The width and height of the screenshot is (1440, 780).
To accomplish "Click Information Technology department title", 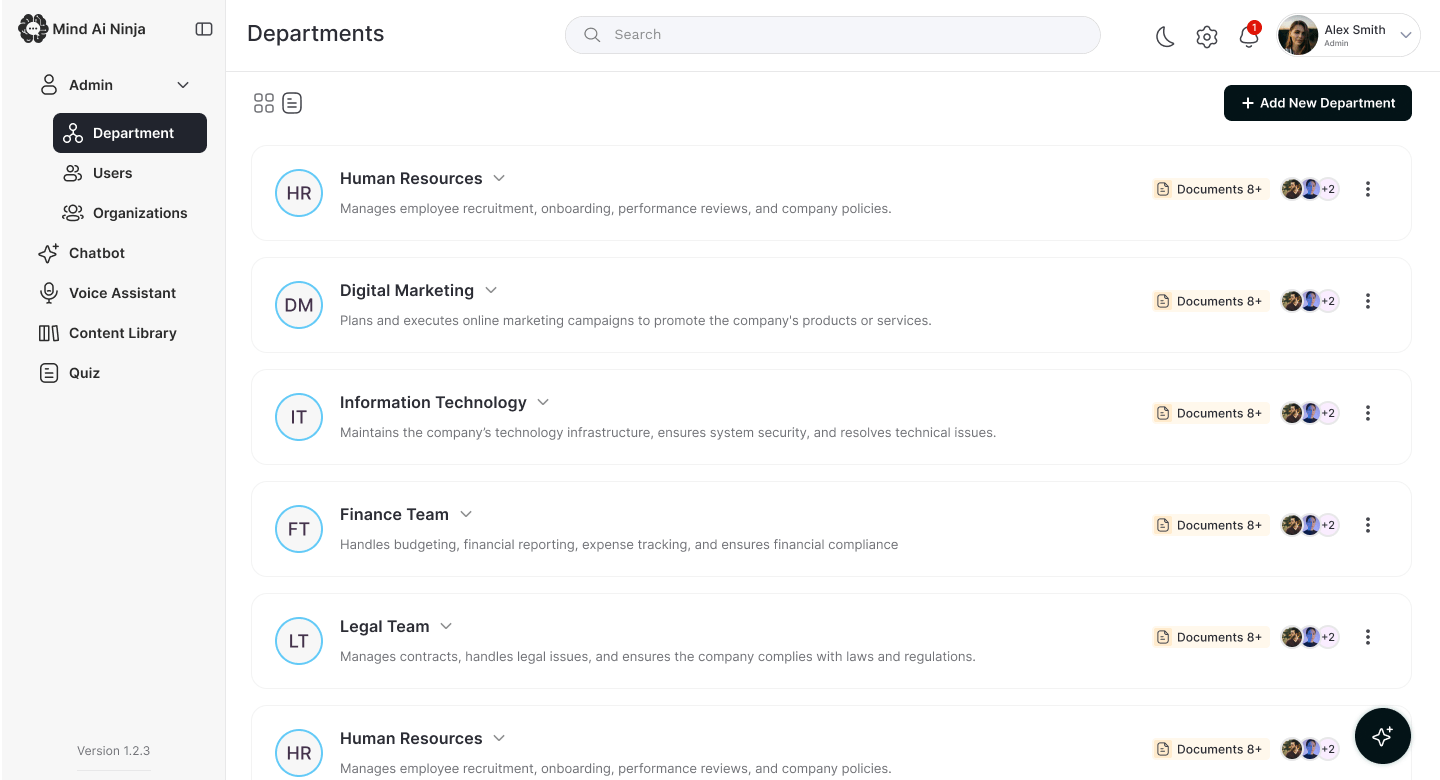I will [x=433, y=402].
